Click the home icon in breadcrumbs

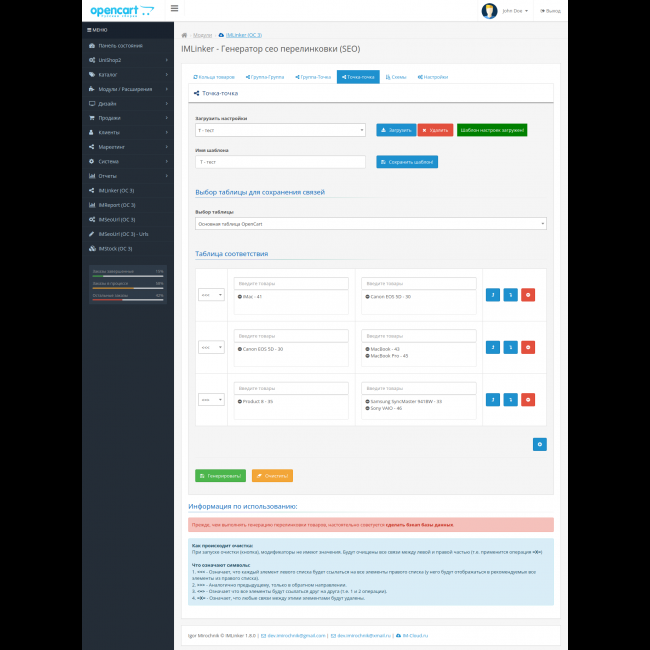coord(184,34)
